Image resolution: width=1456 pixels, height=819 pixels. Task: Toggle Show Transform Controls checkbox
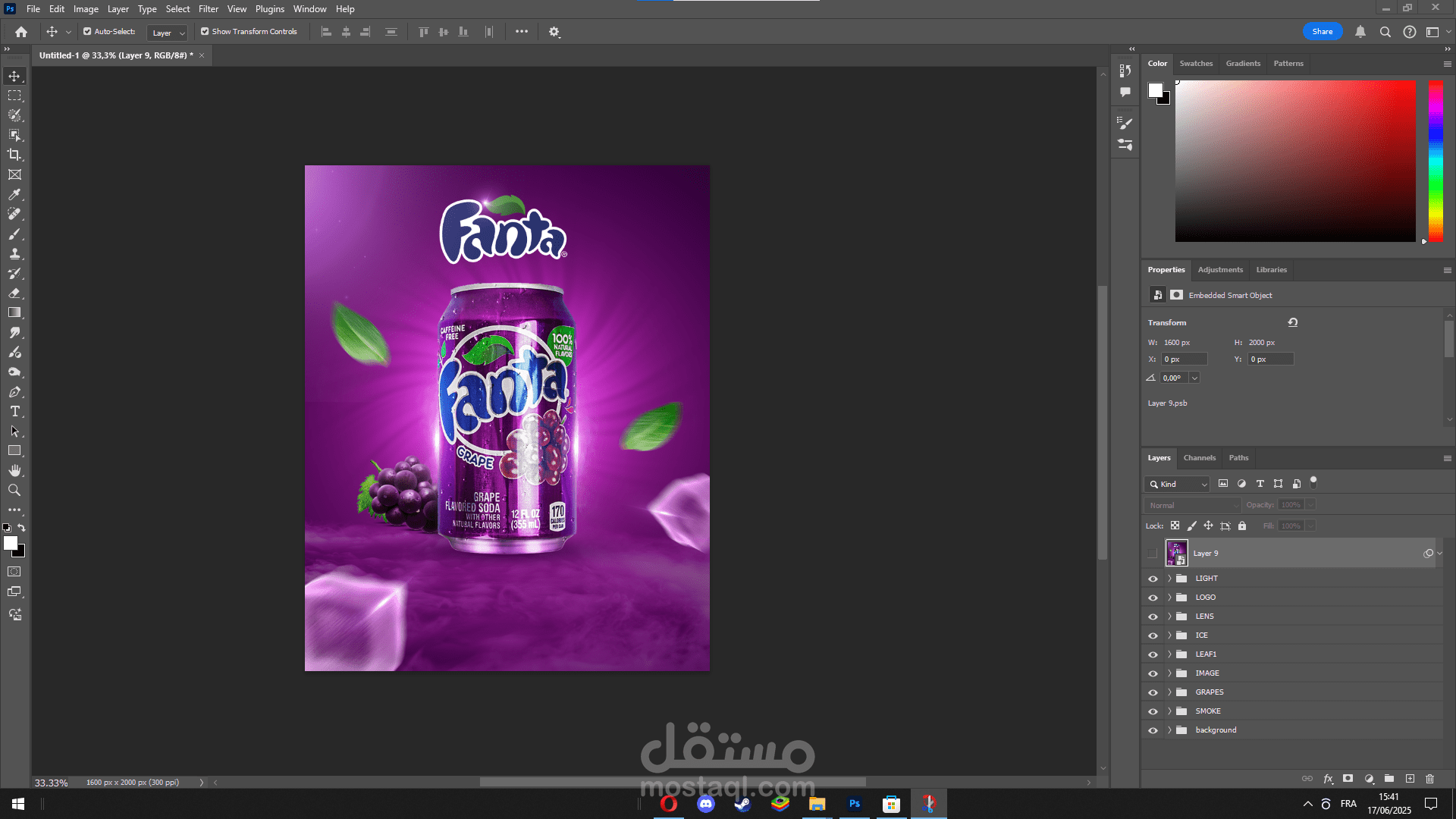[x=205, y=32]
